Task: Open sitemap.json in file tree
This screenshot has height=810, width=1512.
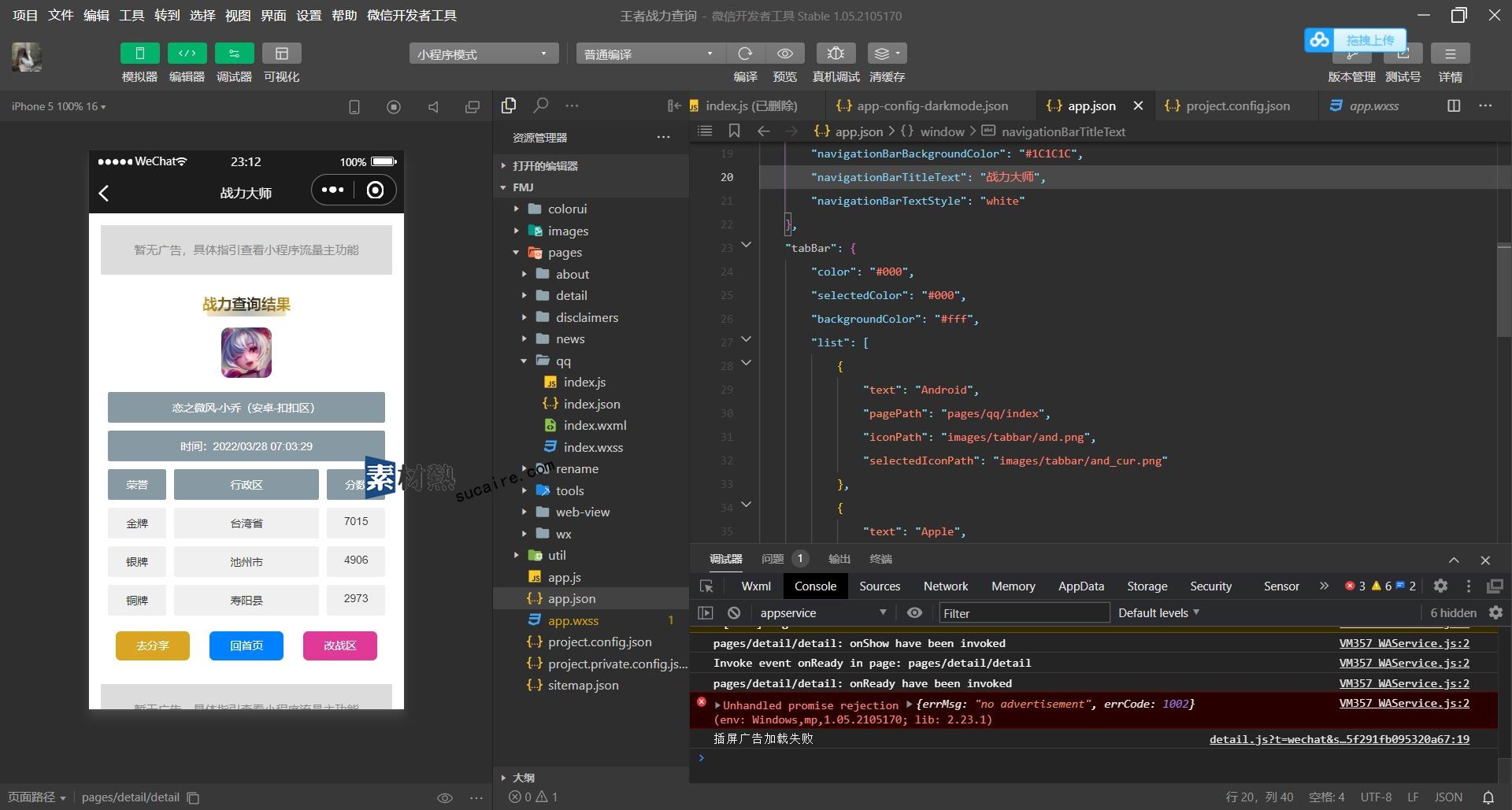Action: click(583, 685)
